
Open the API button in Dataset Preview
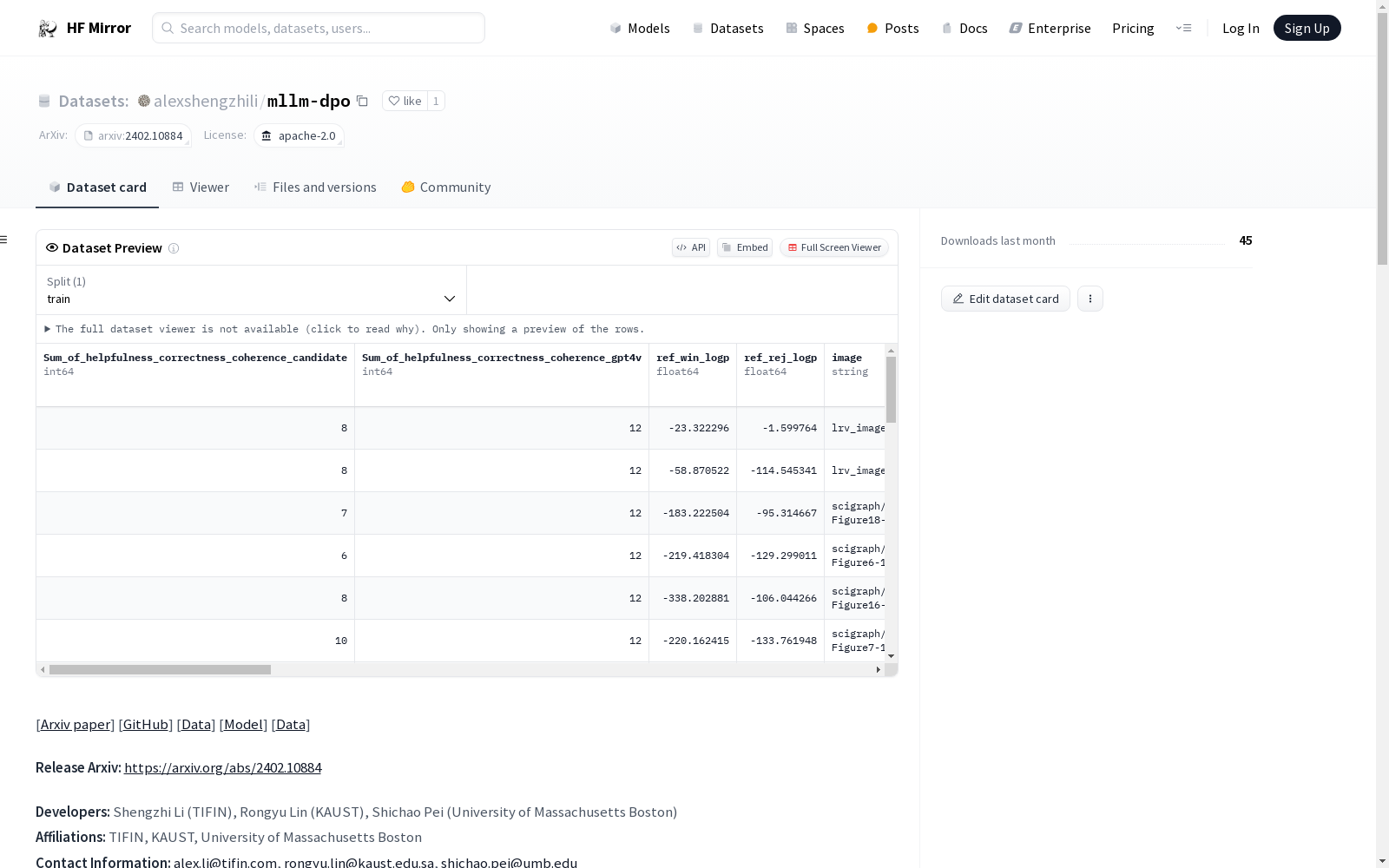691,248
